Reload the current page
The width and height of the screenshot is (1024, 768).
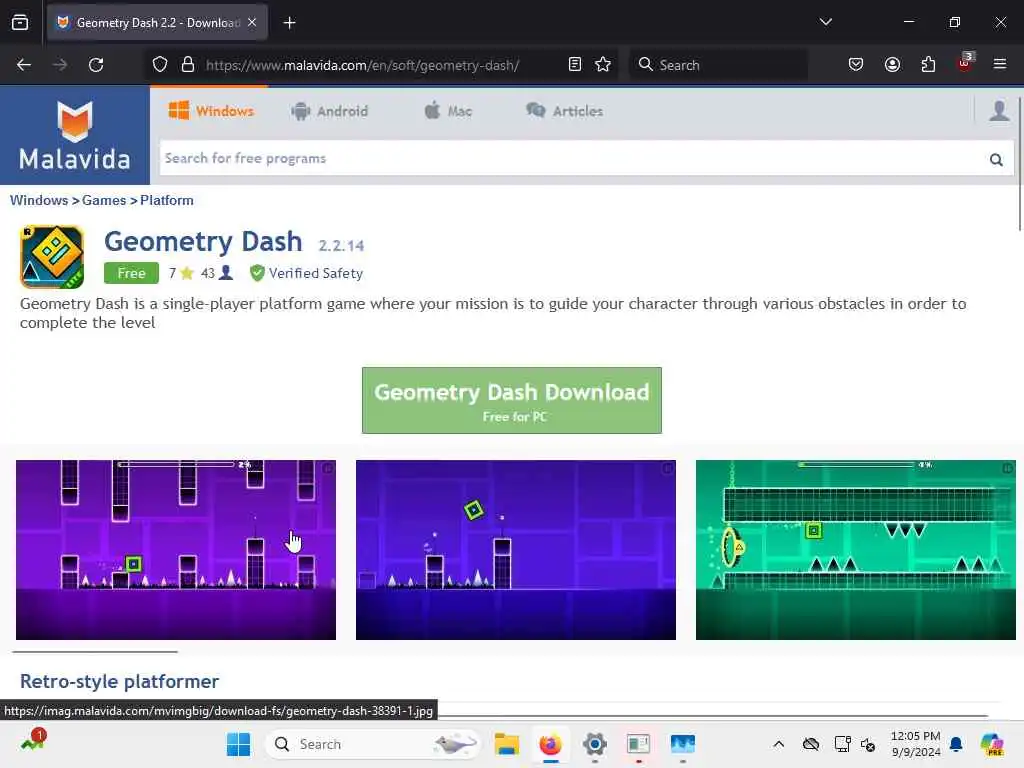click(x=96, y=65)
